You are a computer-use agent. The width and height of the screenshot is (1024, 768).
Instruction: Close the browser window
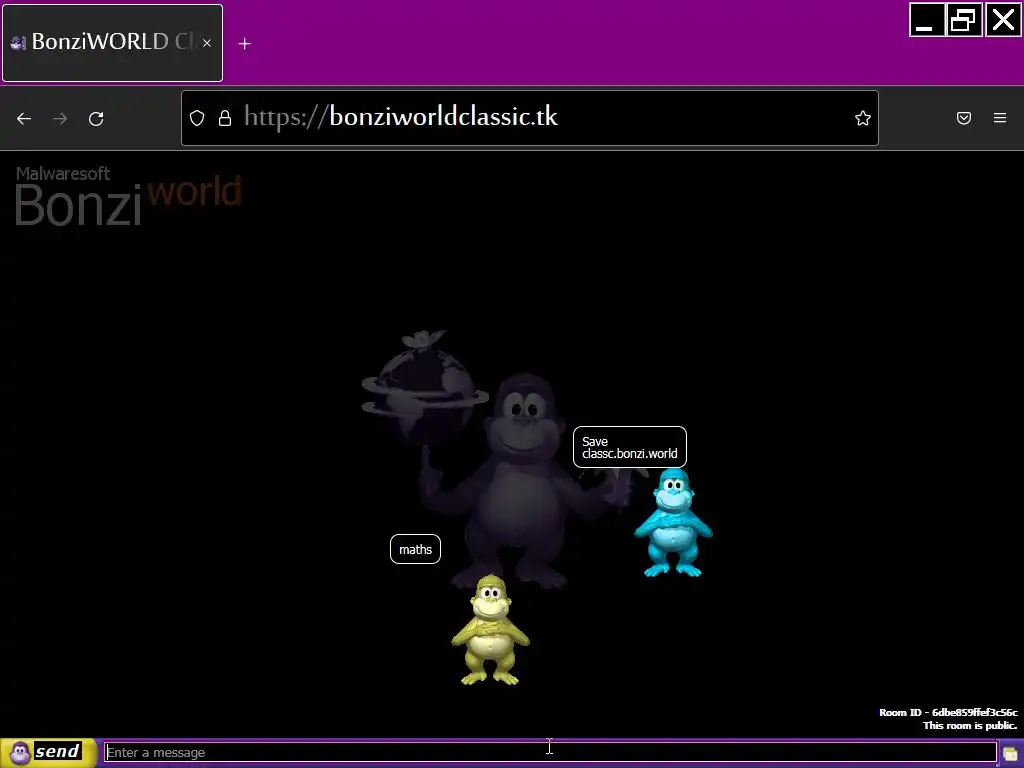[x=1003, y=20]
